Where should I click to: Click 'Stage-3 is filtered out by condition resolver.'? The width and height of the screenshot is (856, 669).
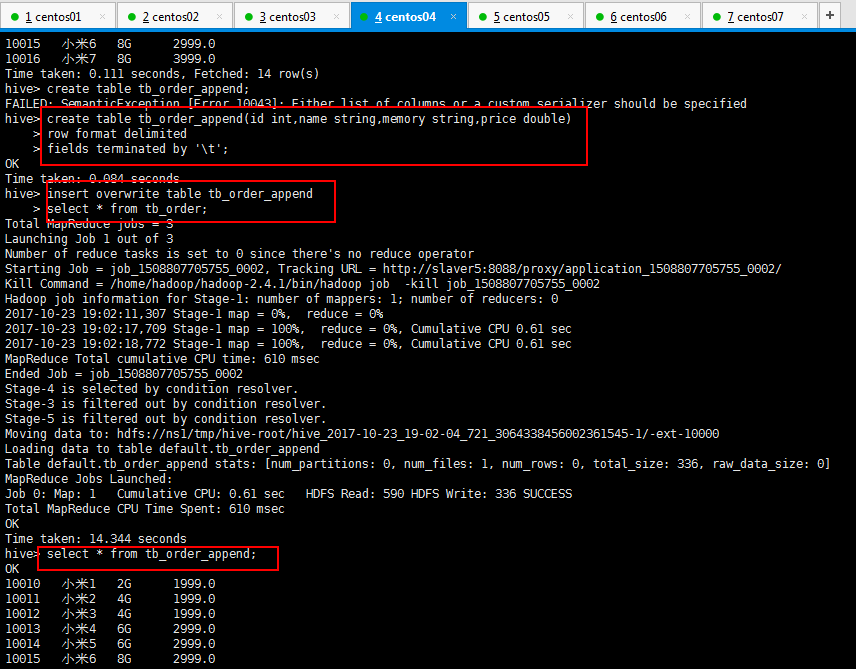(165, 404)
